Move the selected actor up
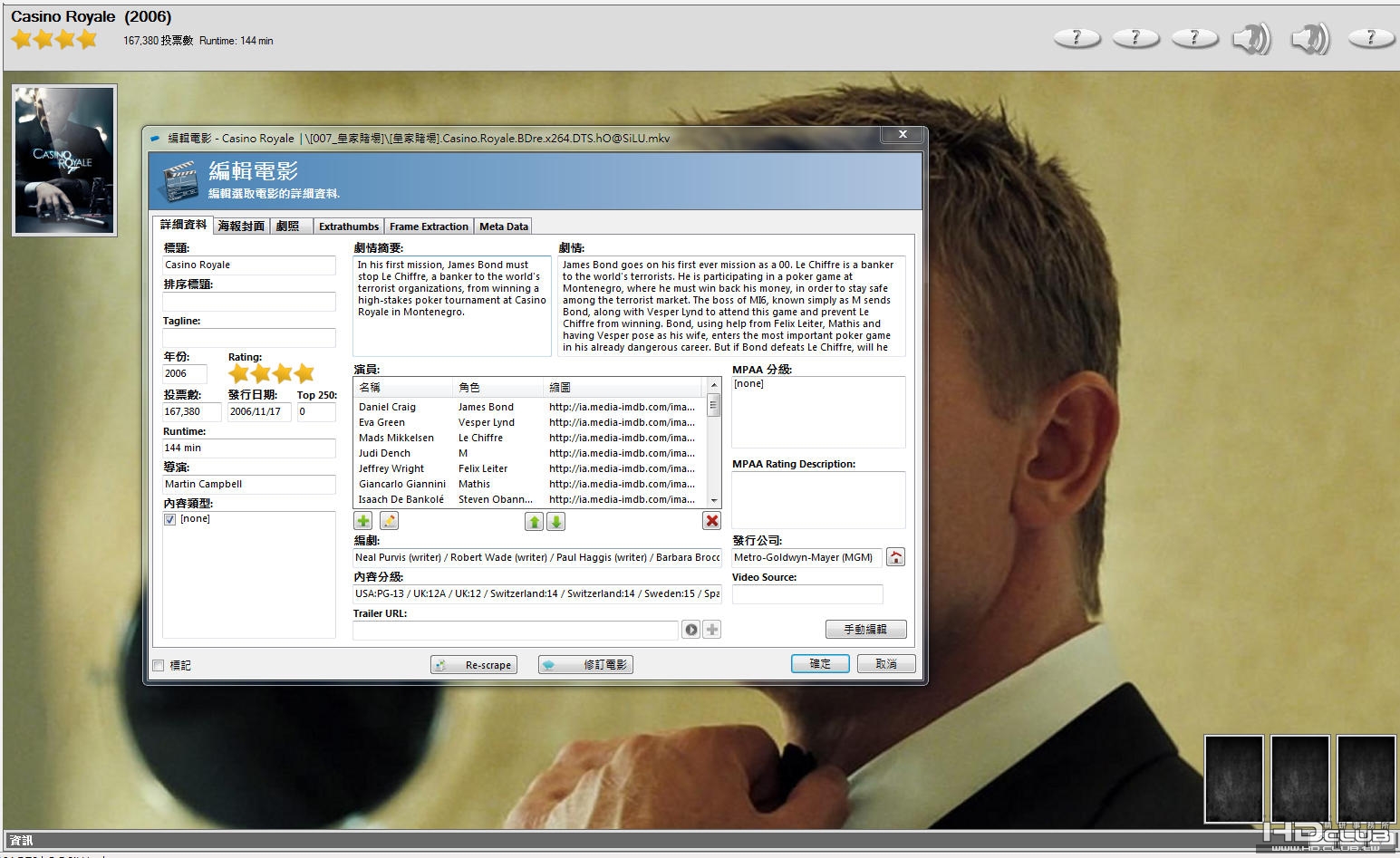 [x=534, y=521]
